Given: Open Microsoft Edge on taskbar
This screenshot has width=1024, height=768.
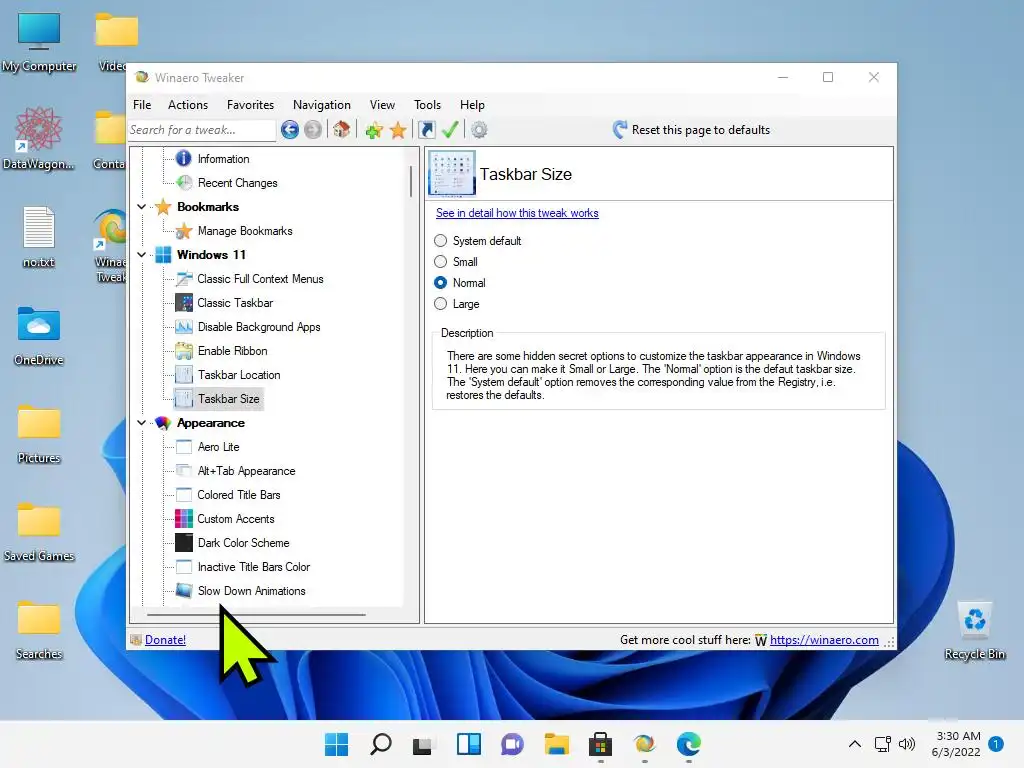Looking at the screenshot, I should tap(688, 744).
